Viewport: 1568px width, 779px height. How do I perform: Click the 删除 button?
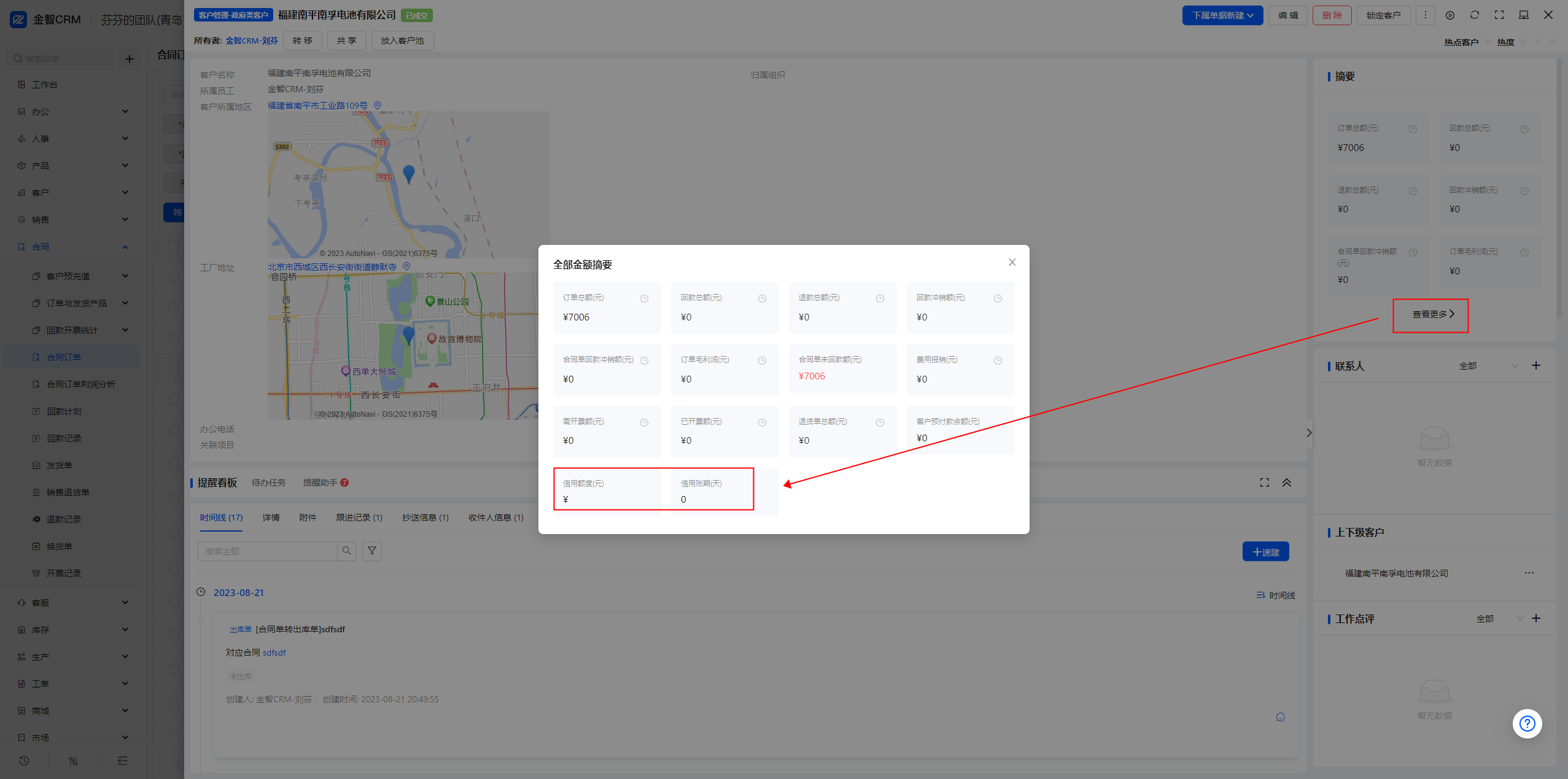click(1332, 15)
